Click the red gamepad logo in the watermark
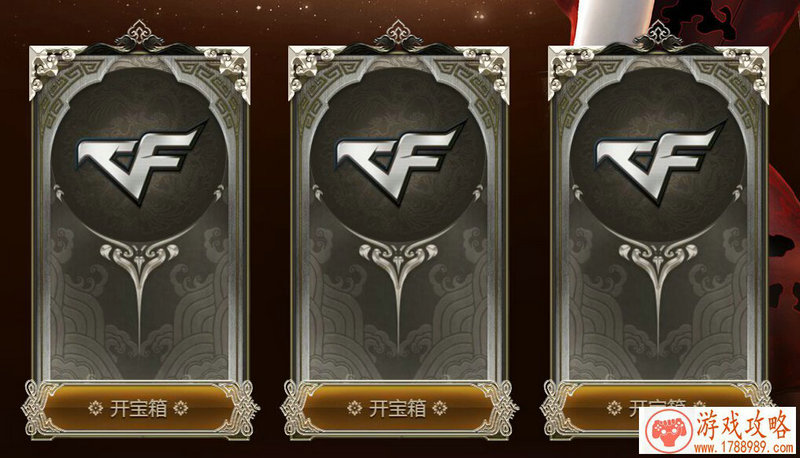 [x=668, y=431]
